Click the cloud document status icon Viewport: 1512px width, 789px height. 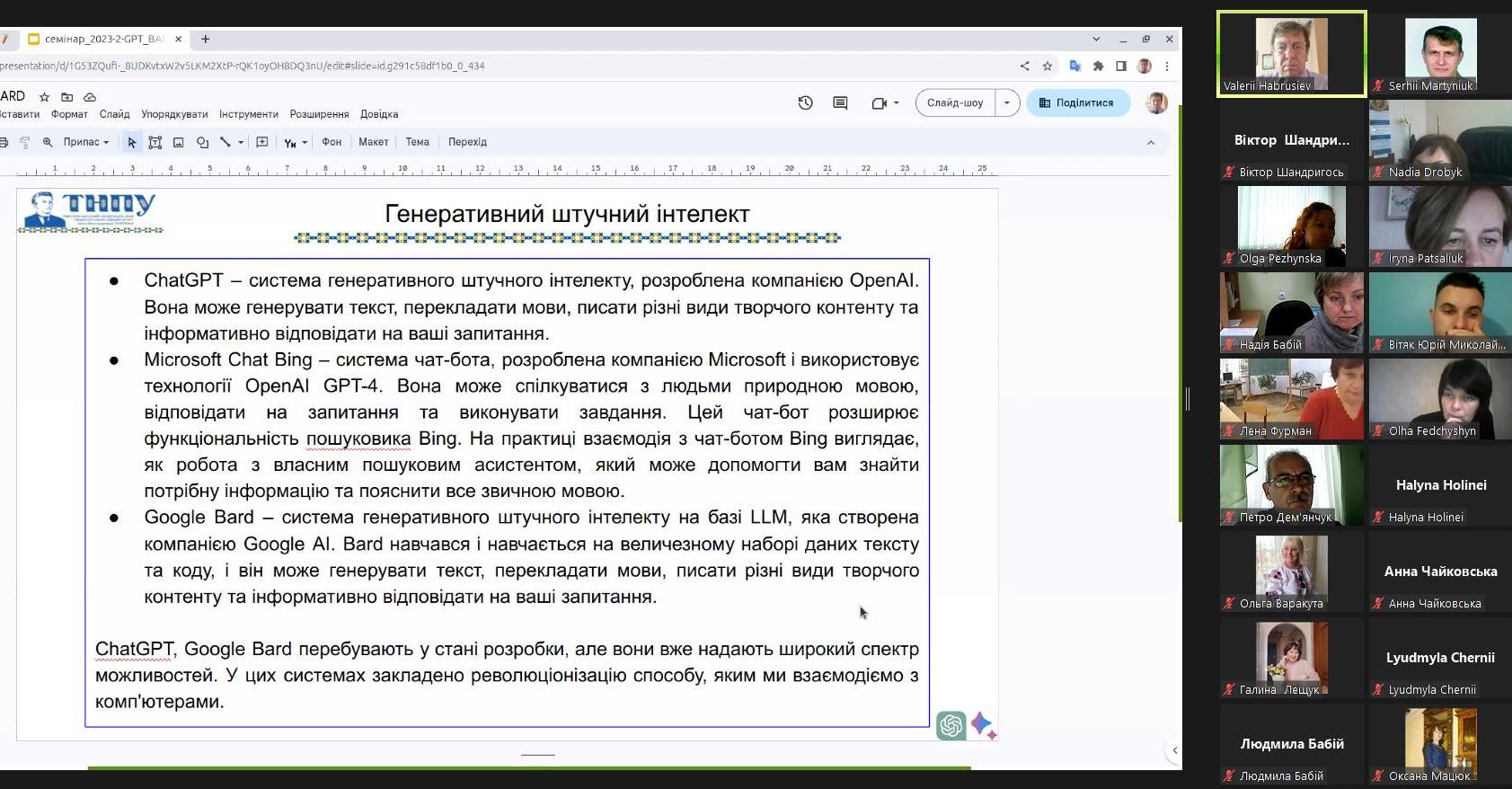(x=90, y=97)
